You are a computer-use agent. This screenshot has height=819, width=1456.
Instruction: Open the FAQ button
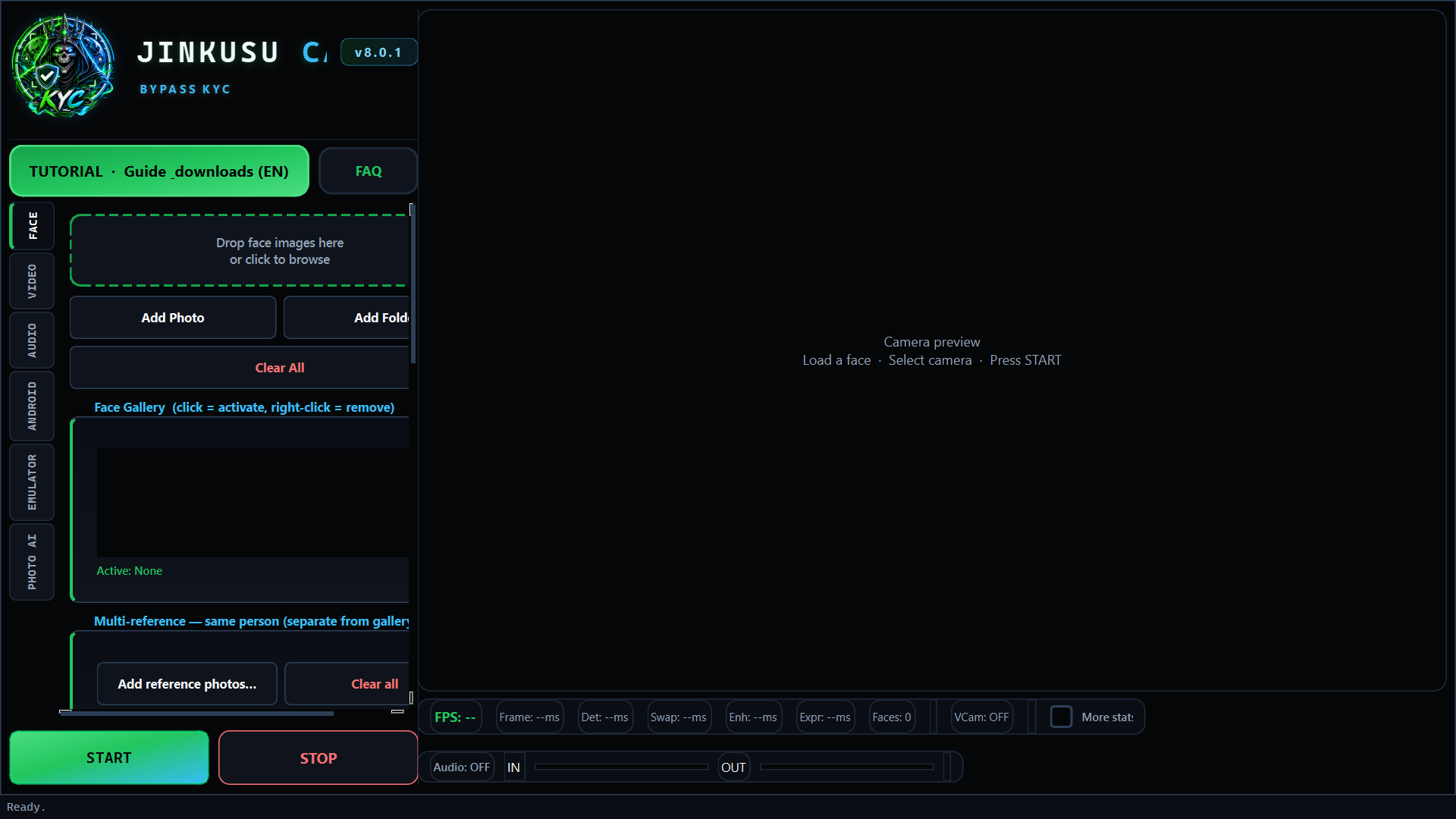(x=369, y=171)
